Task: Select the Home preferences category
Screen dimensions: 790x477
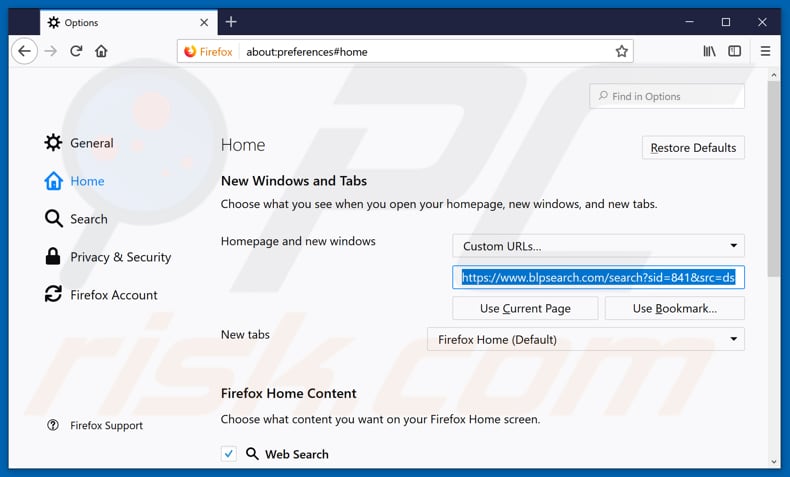Action: pyautogui.click(x=75, y=181)
